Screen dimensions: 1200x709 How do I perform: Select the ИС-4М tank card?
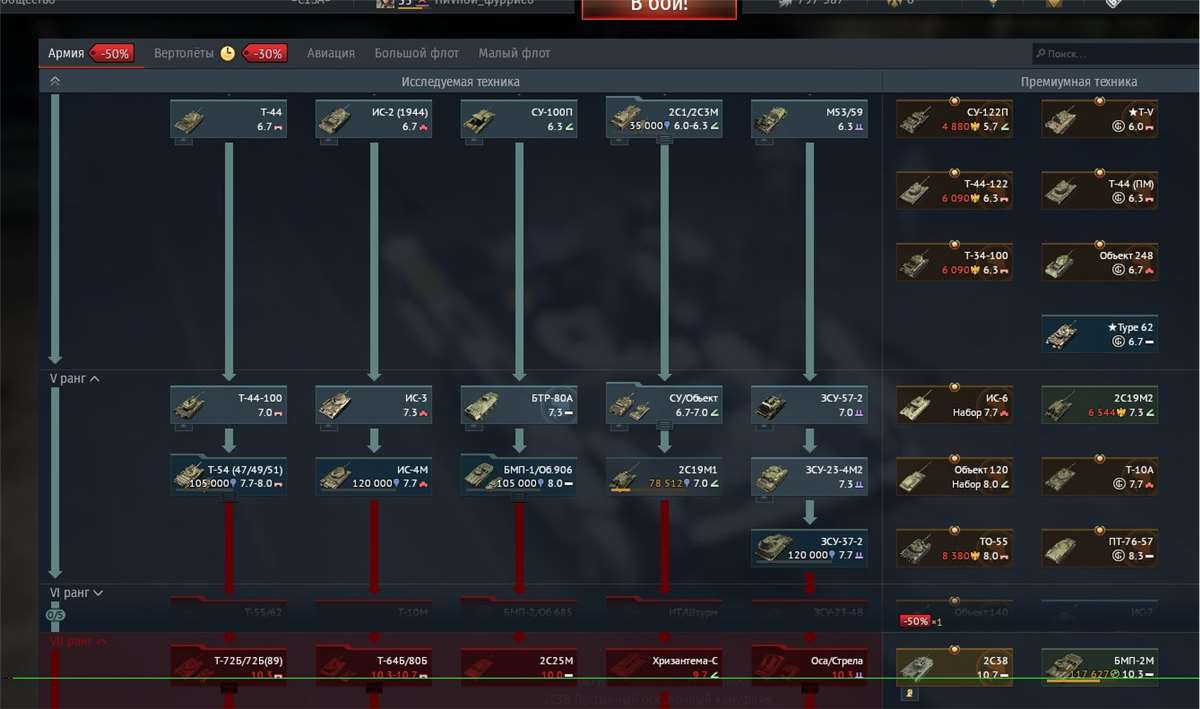(x=374, y=477)
